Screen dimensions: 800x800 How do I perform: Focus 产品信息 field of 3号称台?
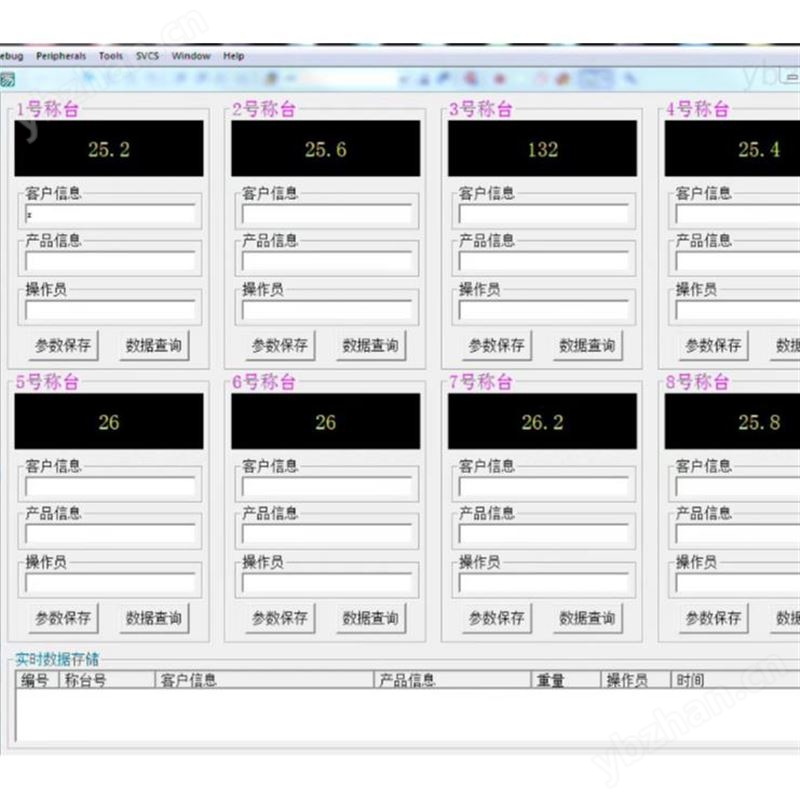click(544, 261)
